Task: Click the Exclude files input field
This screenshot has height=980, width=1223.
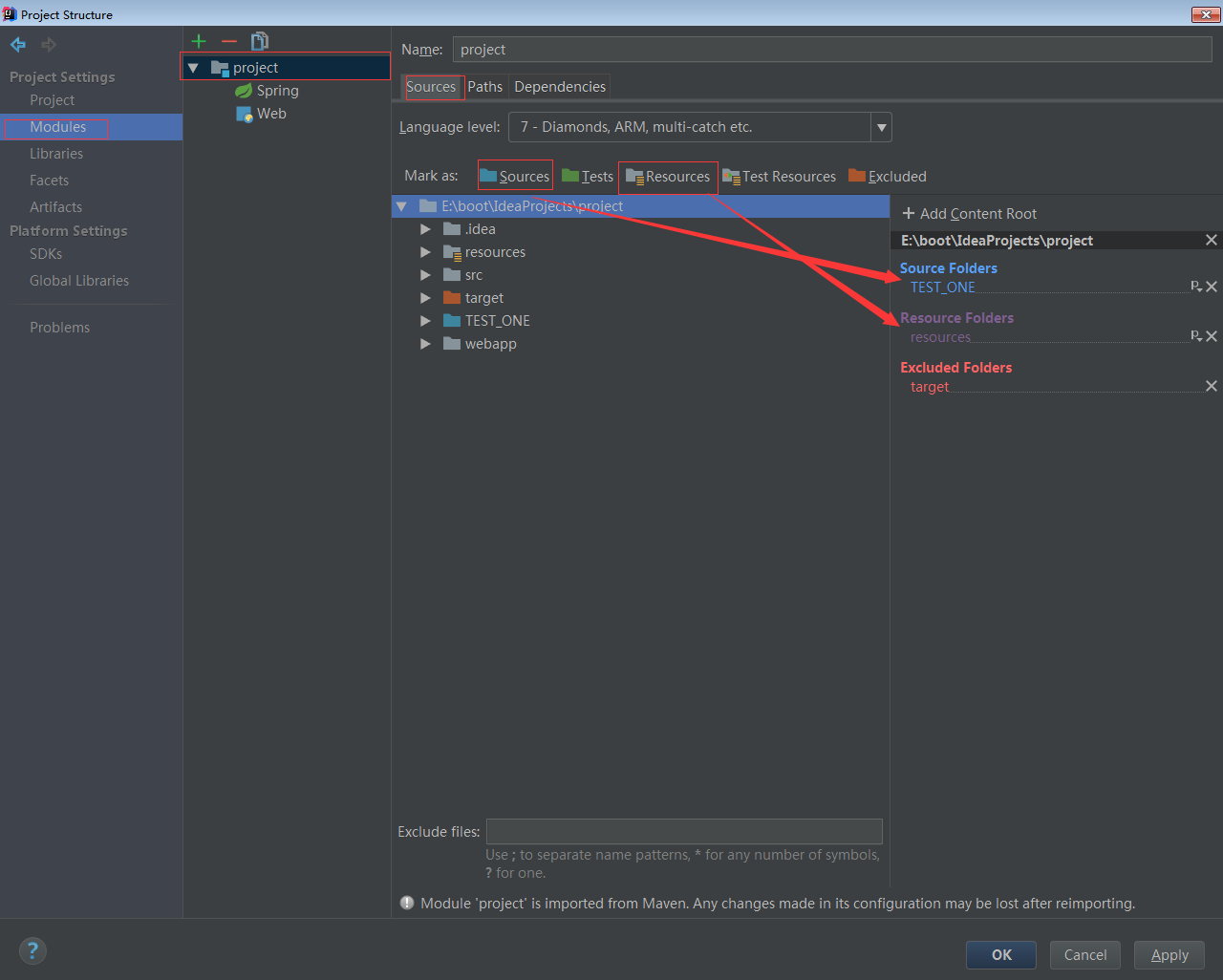Action: [683, 831]
